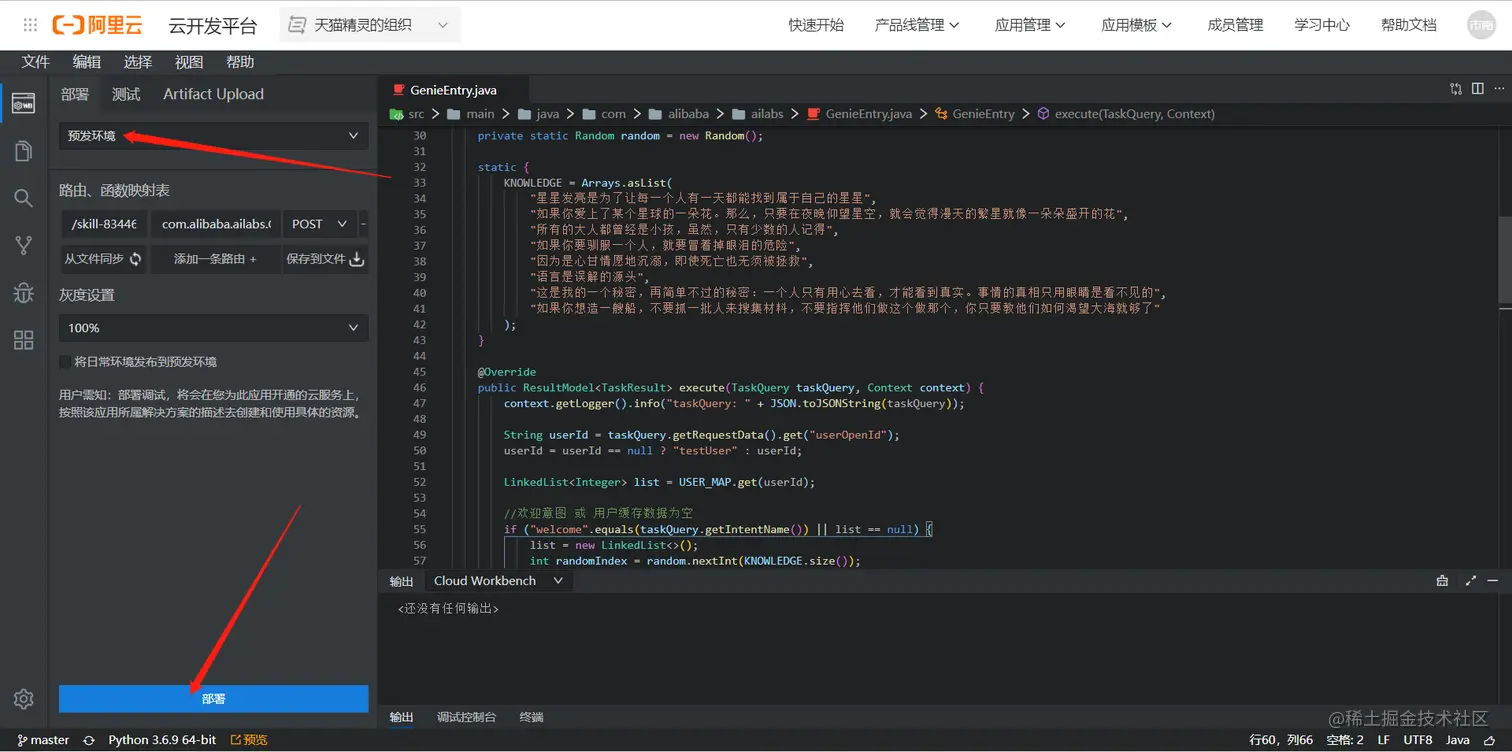Screen dimensions: 1512x752
Task: Click the 从文件同步 button
Action: [104, 259]
